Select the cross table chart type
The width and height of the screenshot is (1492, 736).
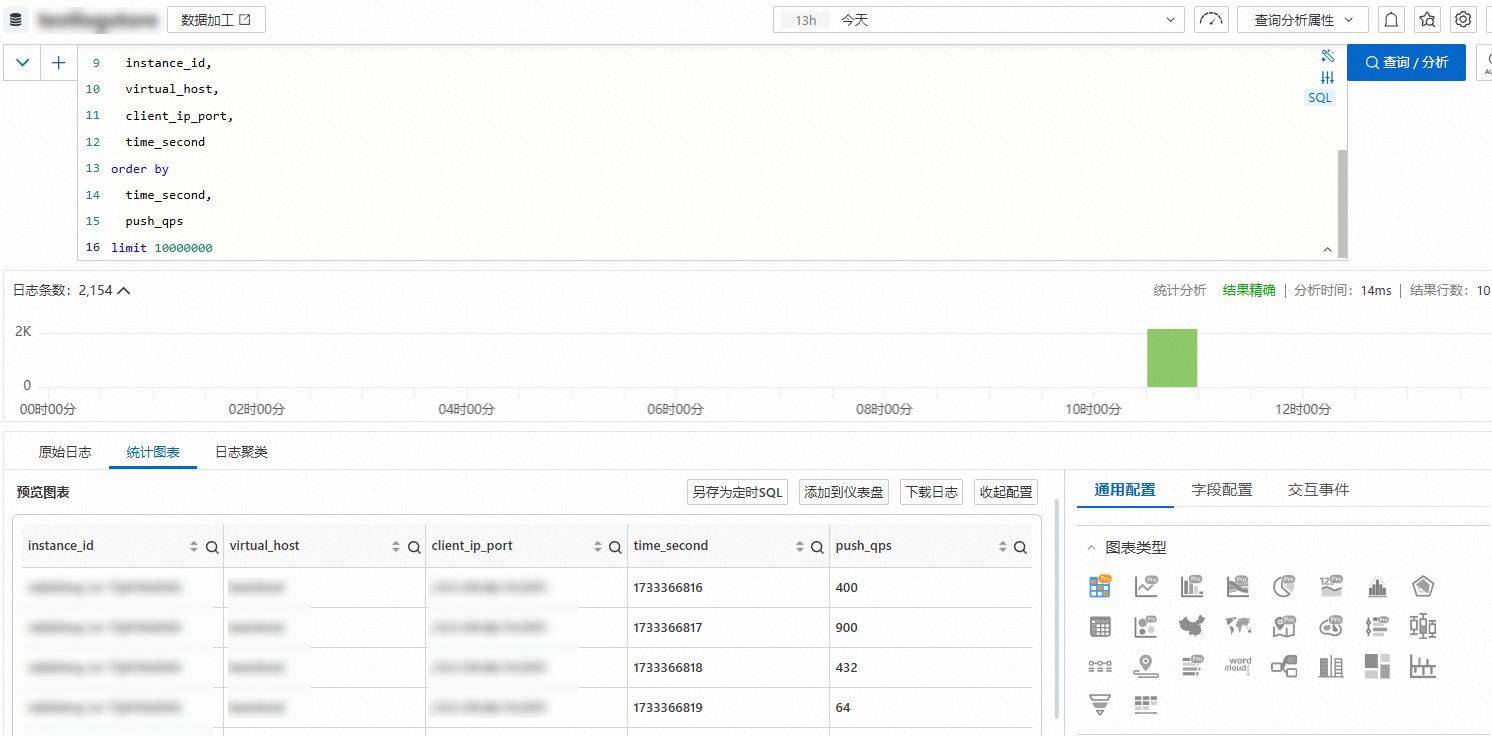(1146, 705)
